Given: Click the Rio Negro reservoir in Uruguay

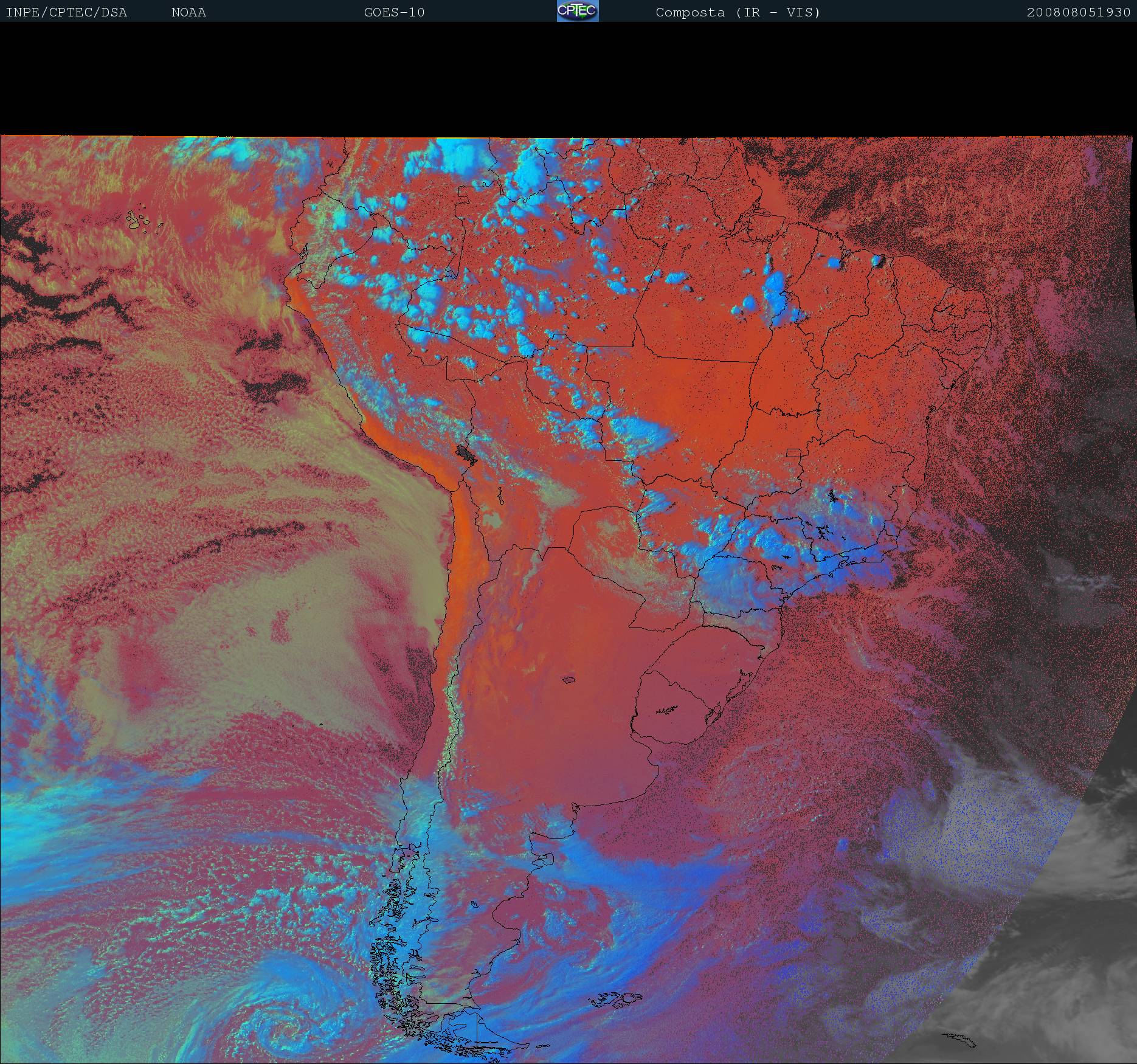Looking at the screenshot, I should click(x=666, y=709).
